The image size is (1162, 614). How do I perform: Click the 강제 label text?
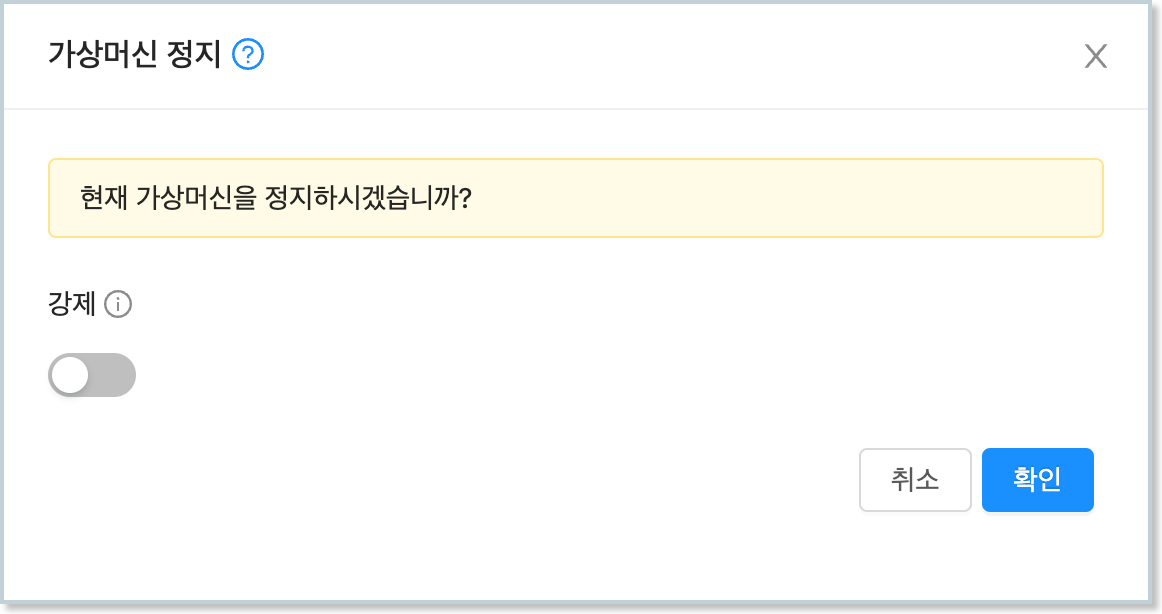pos(72,304)
